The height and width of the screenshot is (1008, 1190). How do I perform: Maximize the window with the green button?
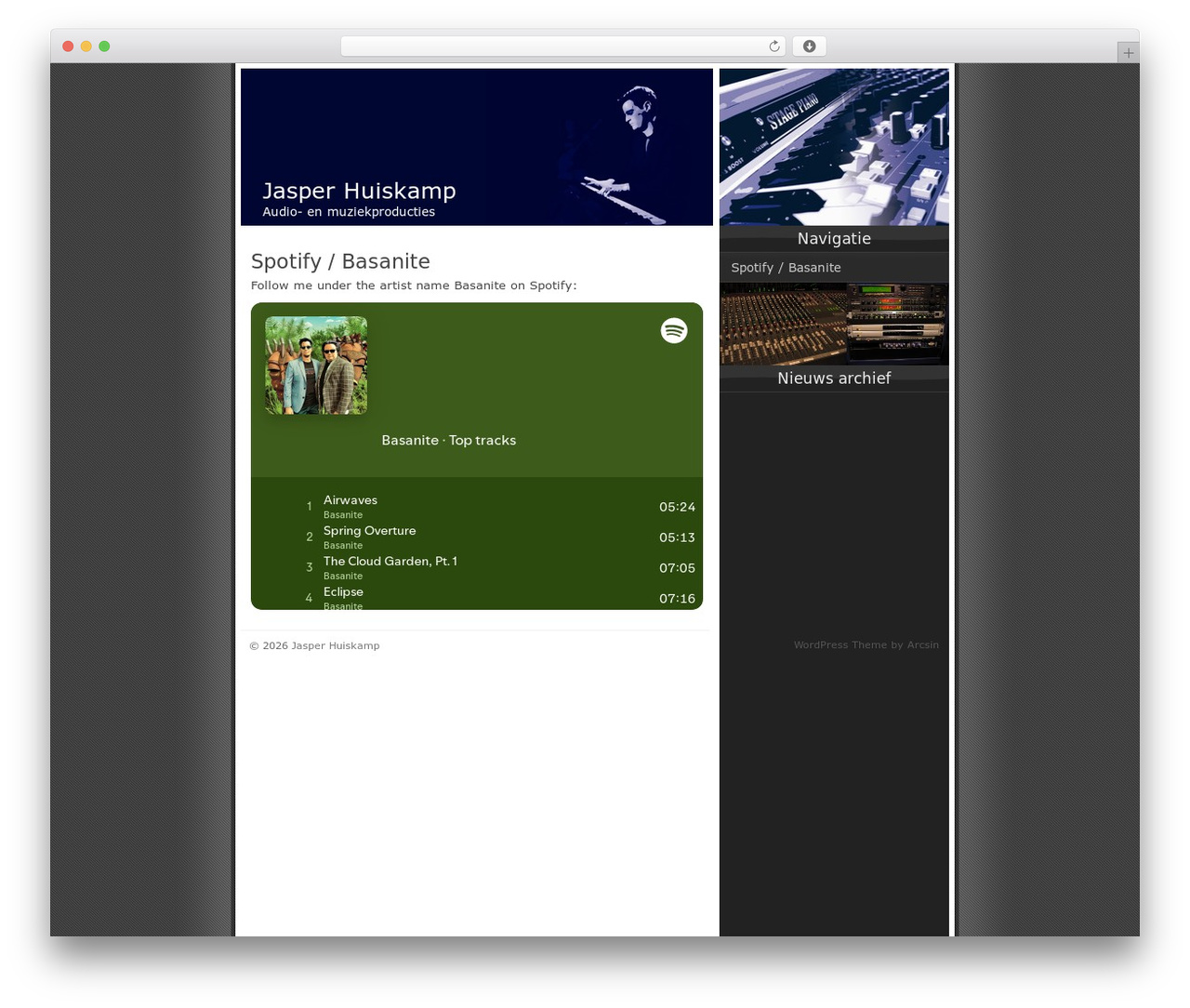[x=104, y=46]
